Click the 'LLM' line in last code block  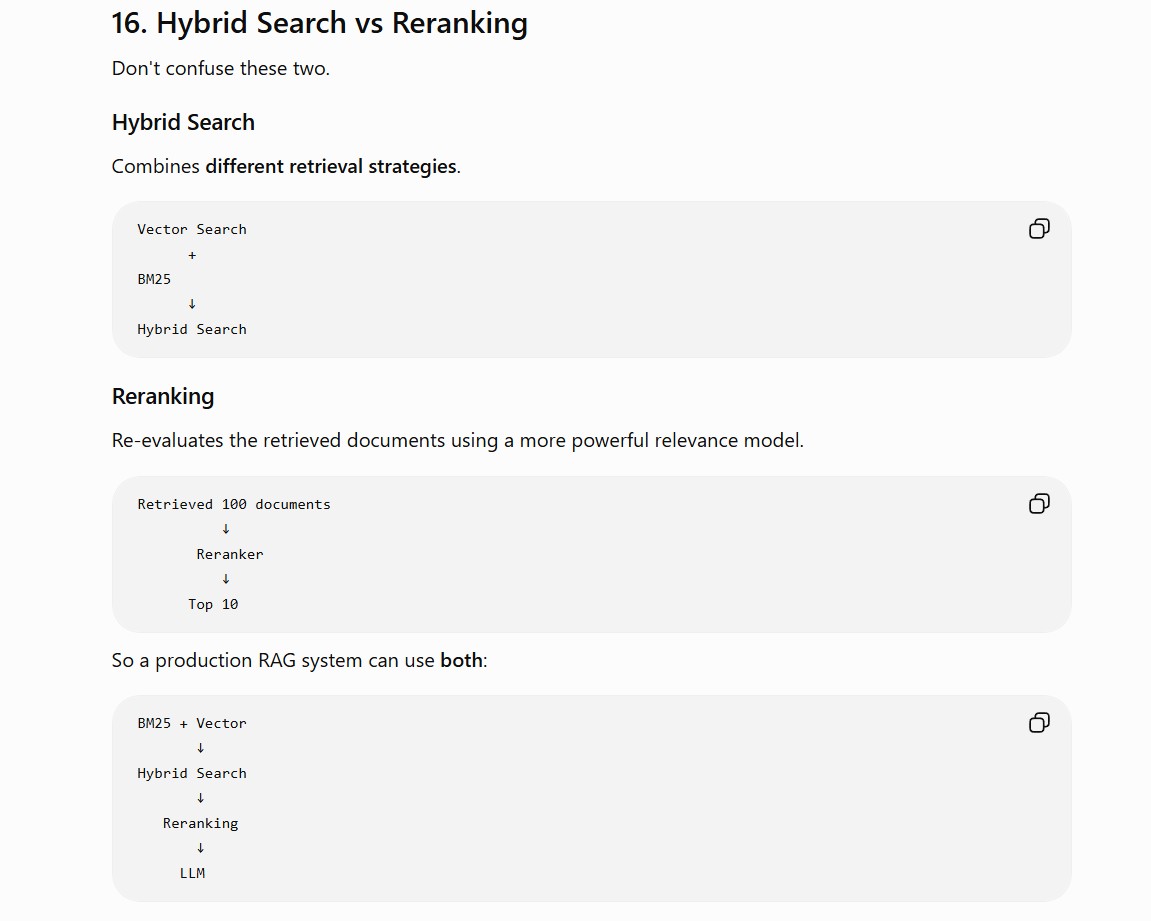pos(192,873)
